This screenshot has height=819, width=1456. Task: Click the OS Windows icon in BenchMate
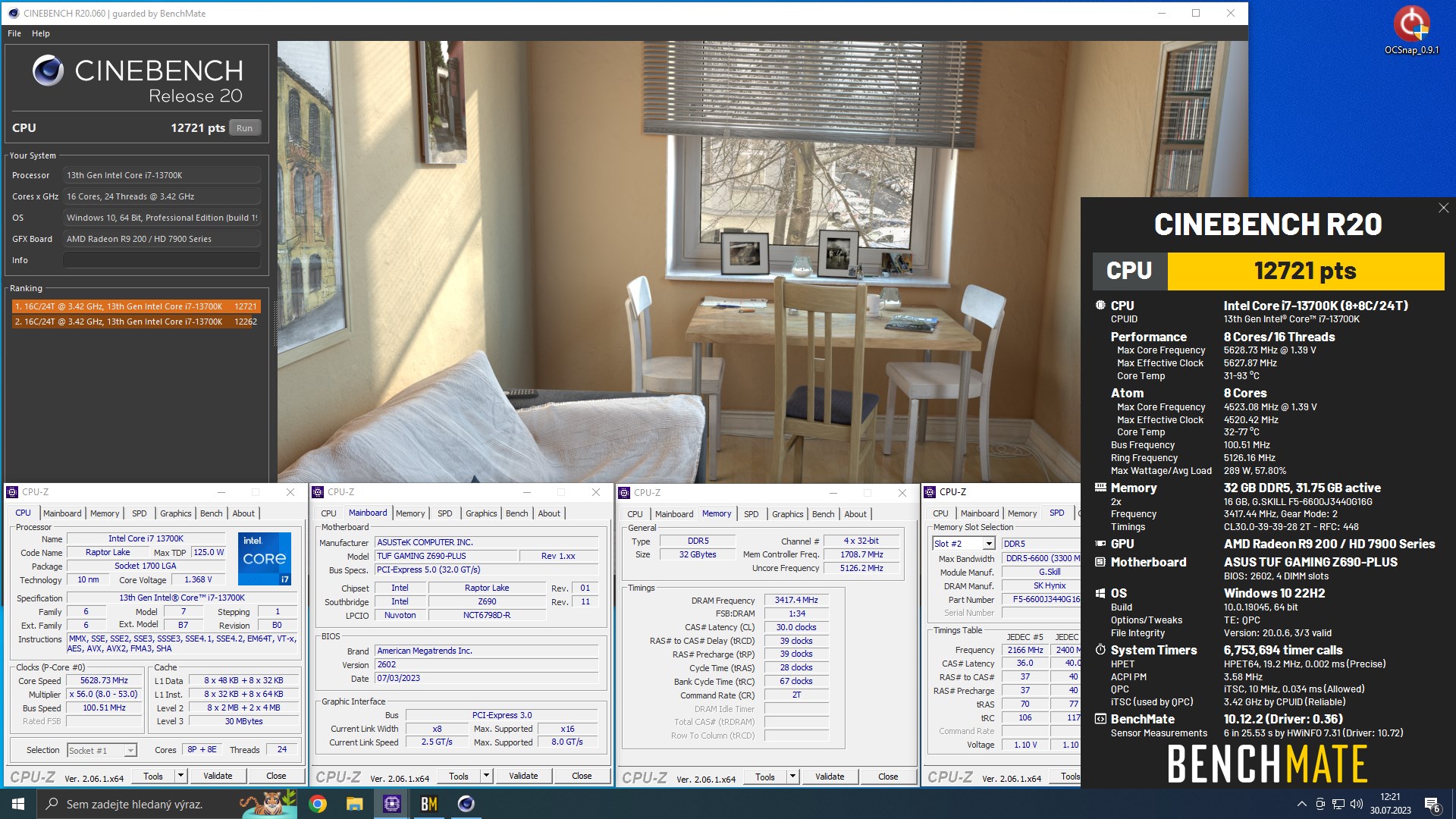point(1100,593)
